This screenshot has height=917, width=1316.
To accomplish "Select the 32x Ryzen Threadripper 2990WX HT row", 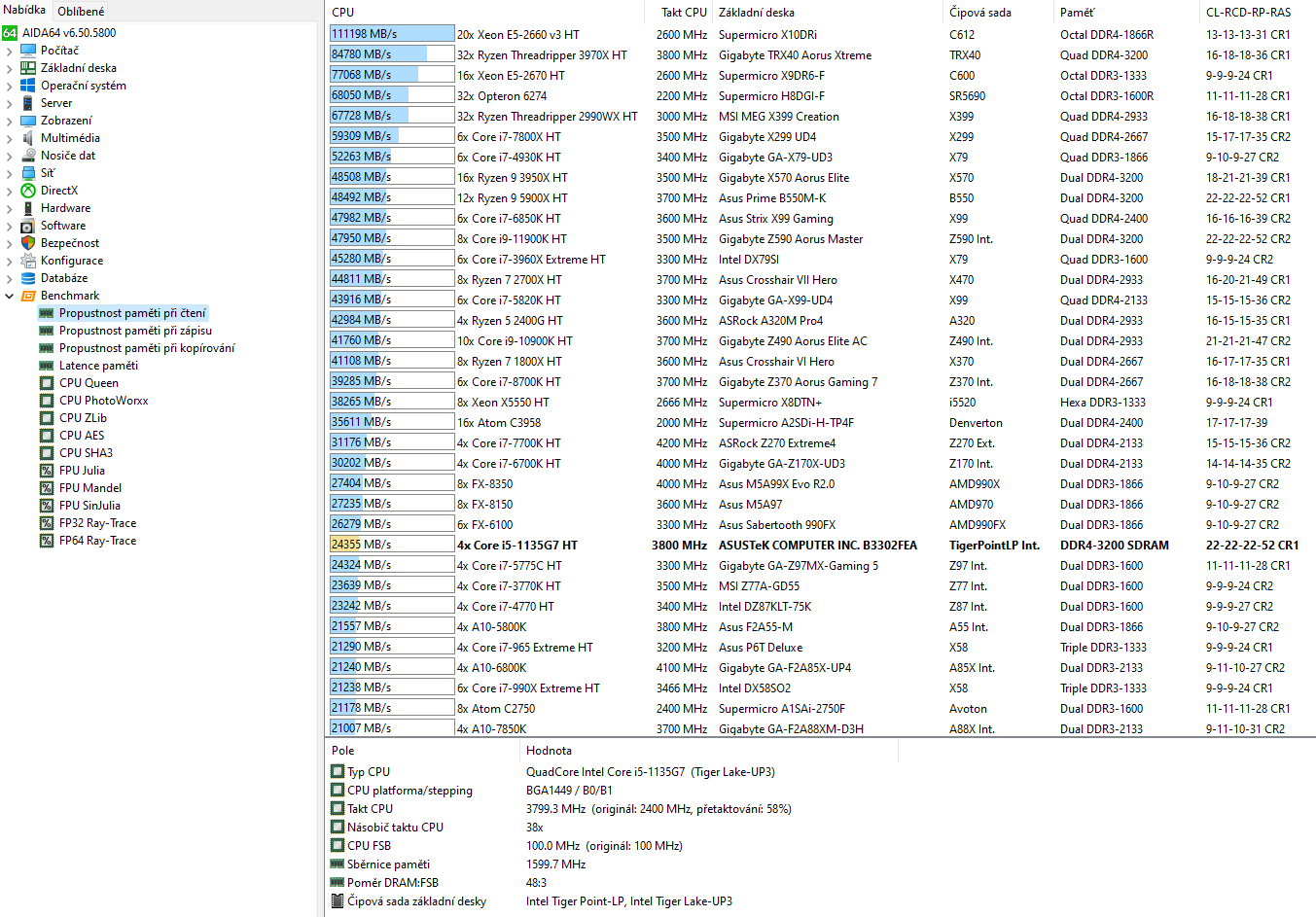I will click(x=821, y=117).
